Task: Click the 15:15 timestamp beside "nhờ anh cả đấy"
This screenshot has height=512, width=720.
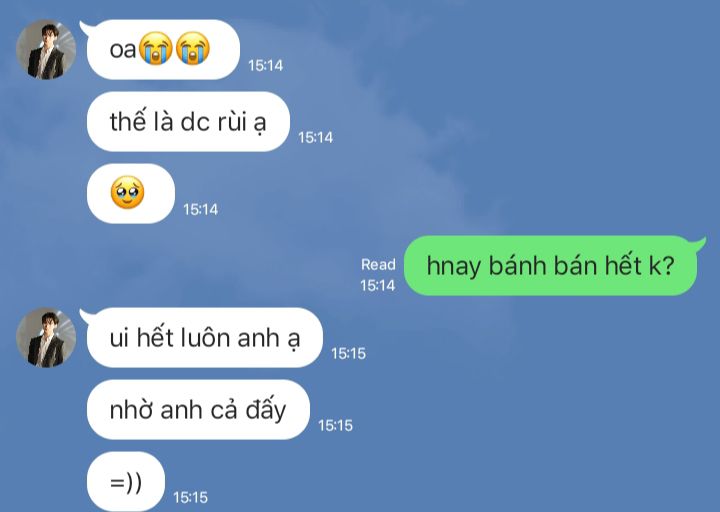Action: (x=335, y=425)
